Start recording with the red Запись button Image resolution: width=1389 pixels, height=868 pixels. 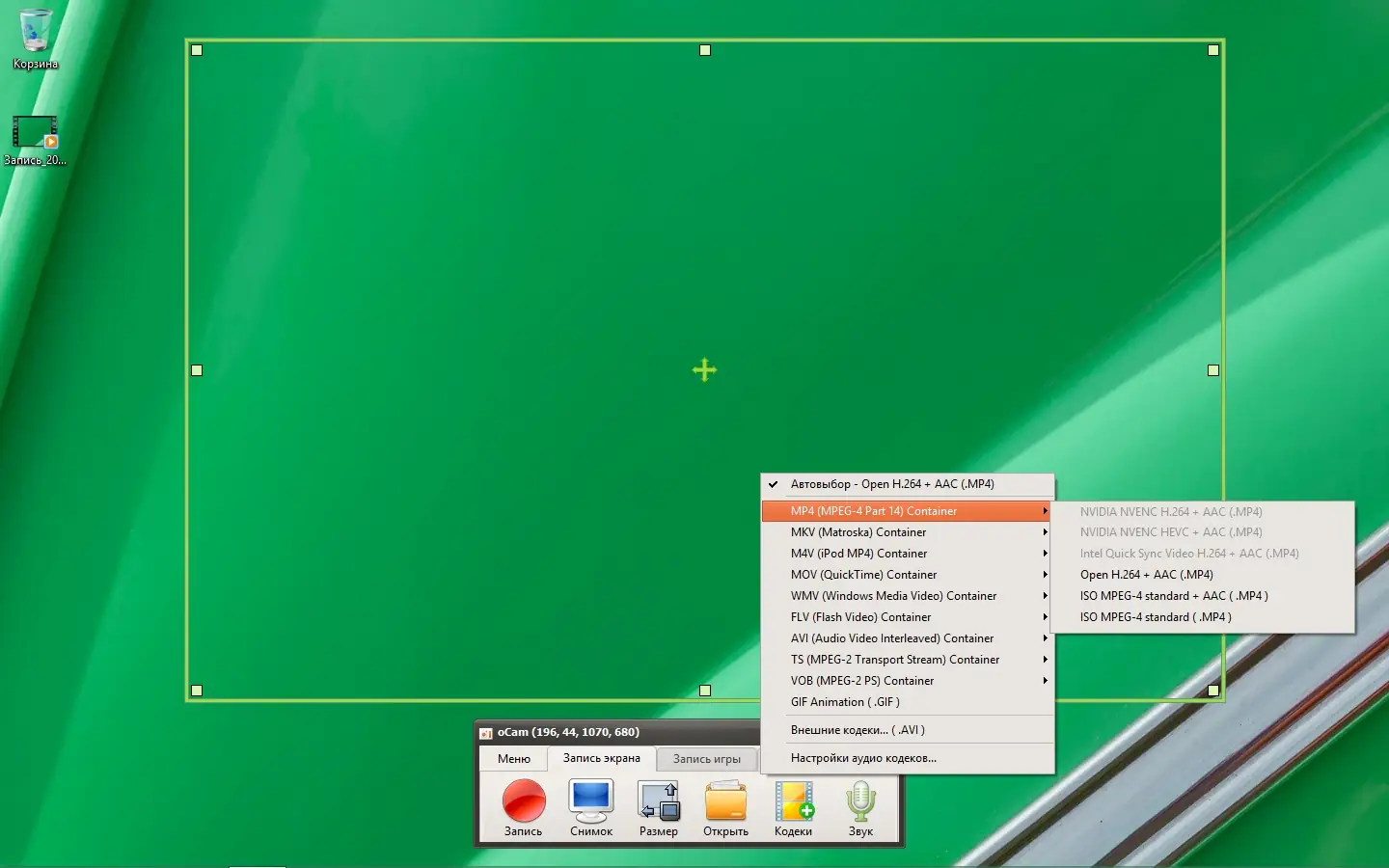pyautogui.click(x=524, y=808)
